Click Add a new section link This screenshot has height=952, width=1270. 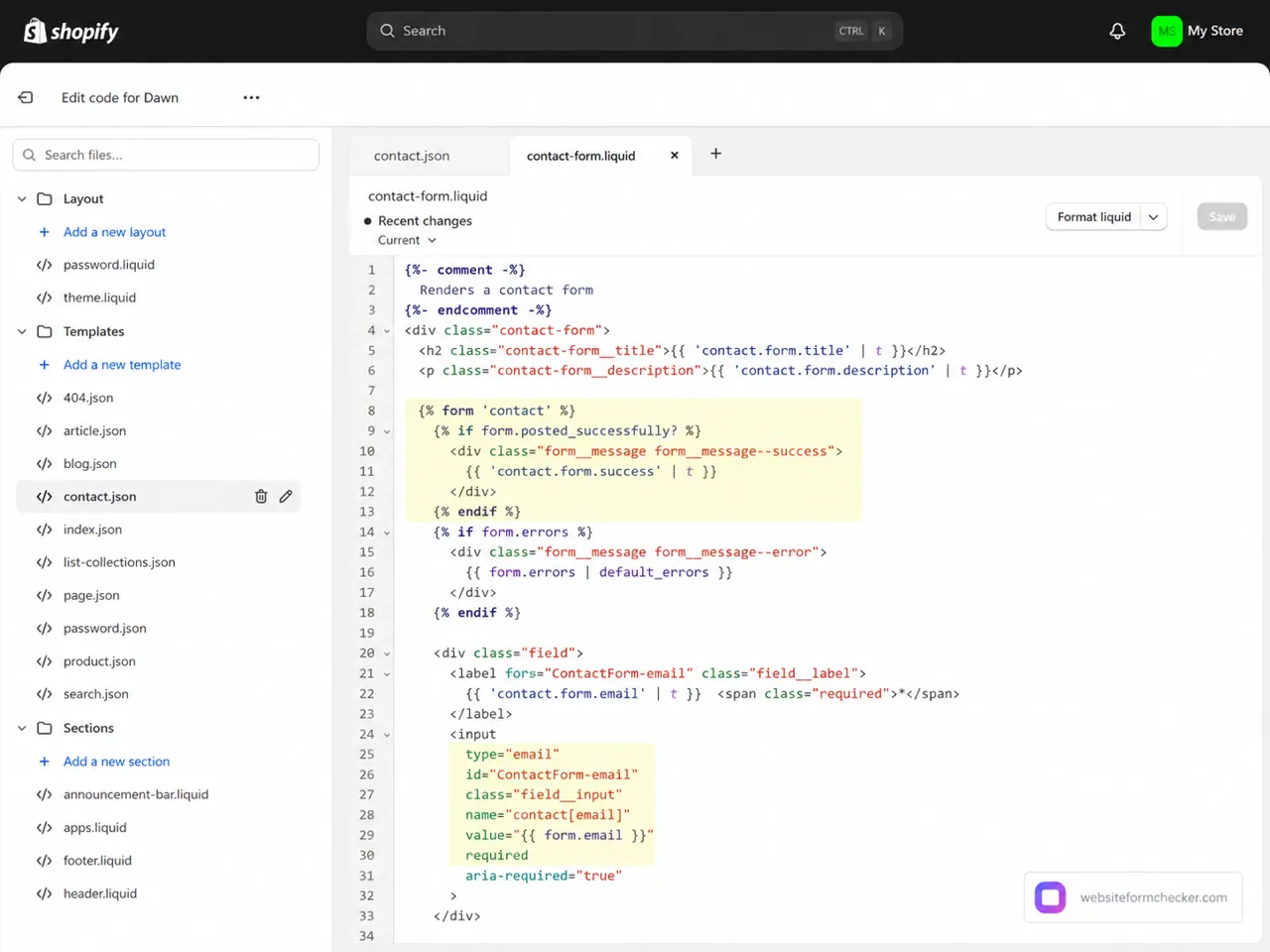pos(116,762)
